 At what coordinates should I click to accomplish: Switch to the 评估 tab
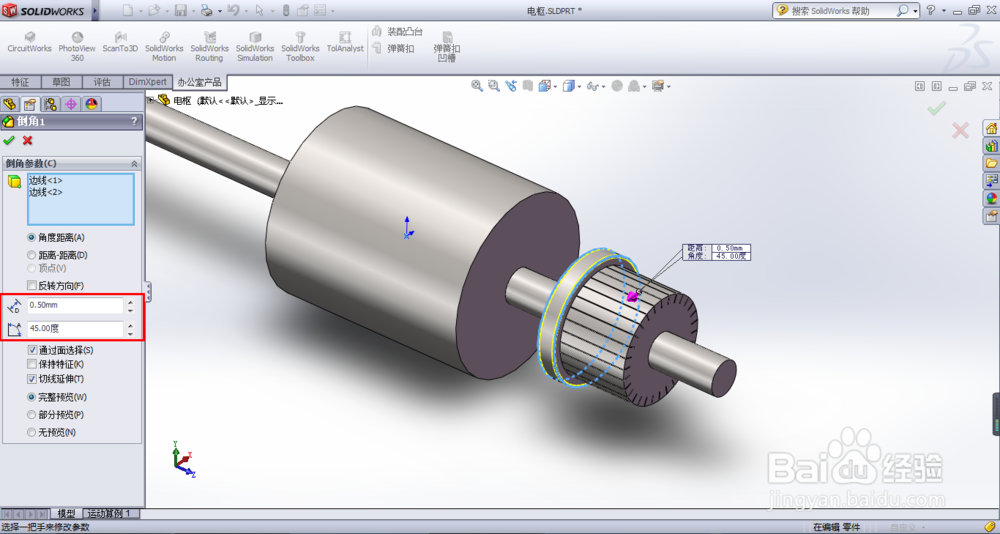(x=102, y=82)
